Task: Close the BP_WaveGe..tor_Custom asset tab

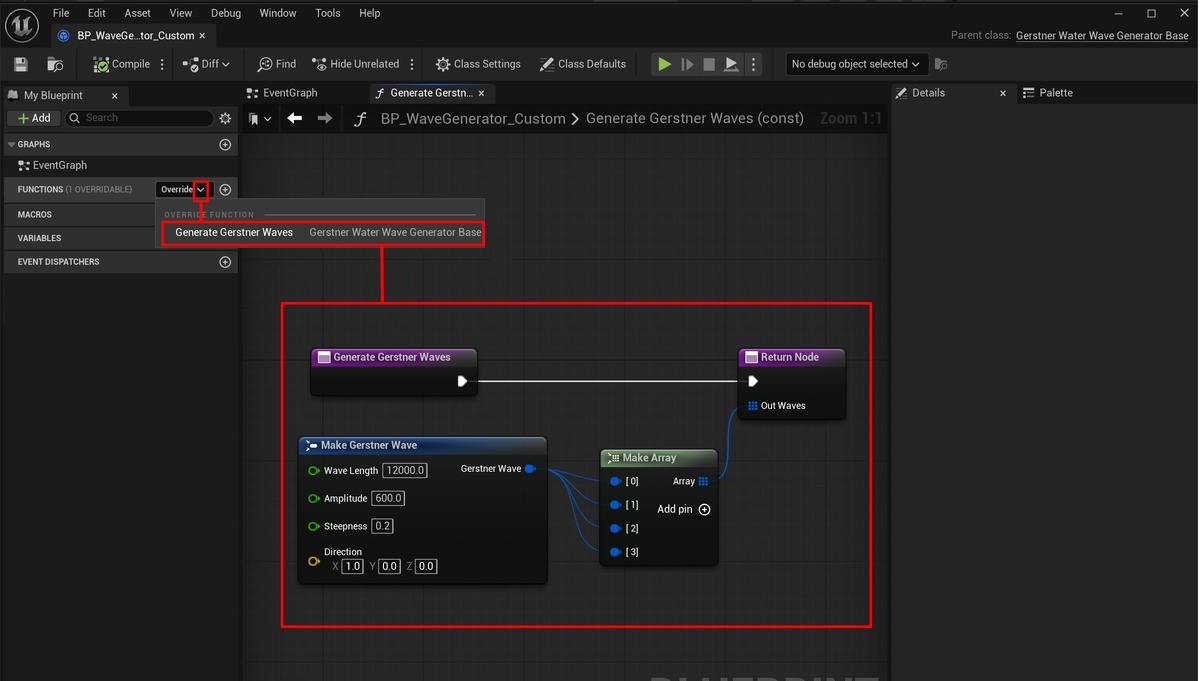Action: pos(202,36)
